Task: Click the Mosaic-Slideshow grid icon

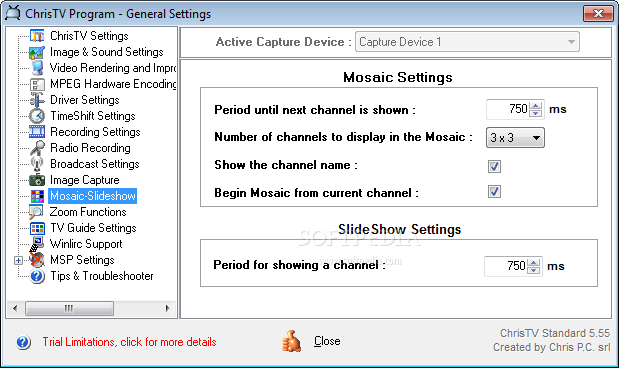Action: click(37, 196)
